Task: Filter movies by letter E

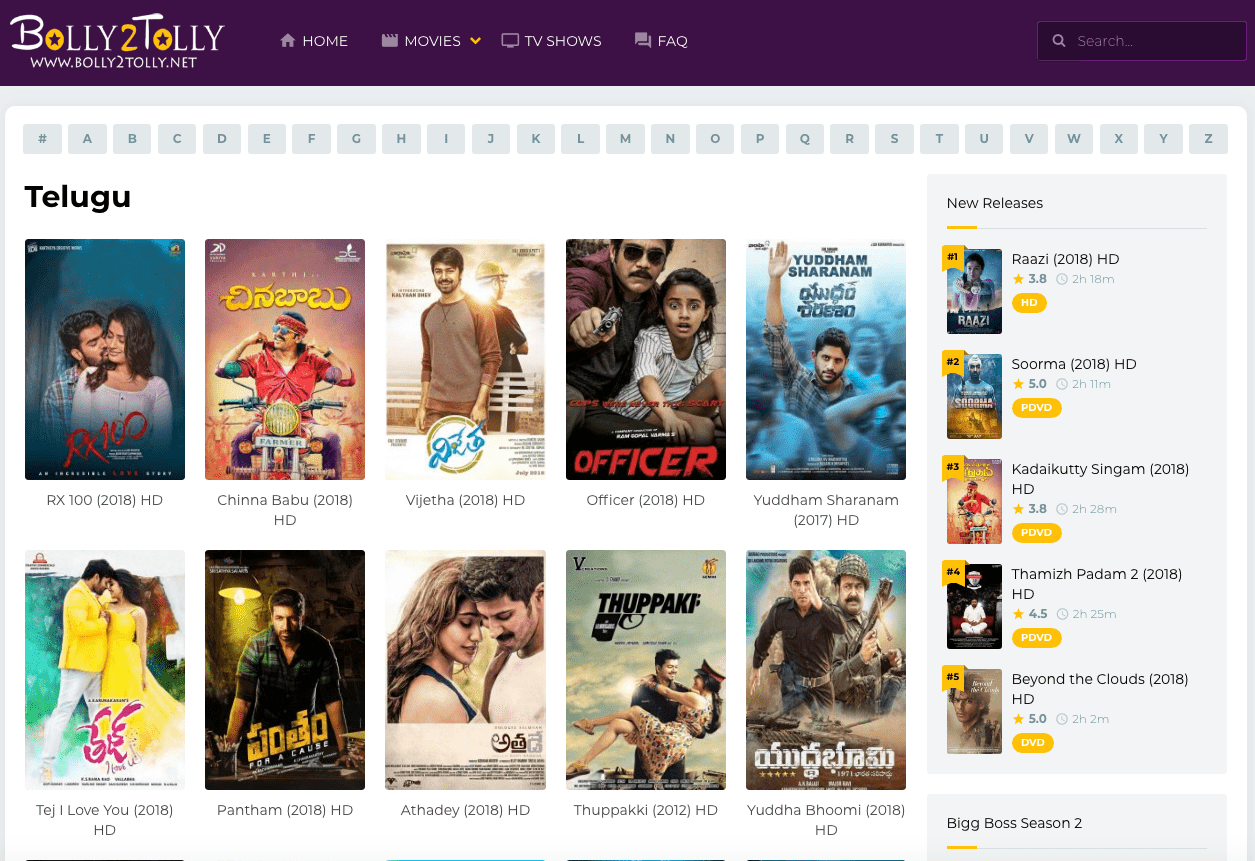Action: [267, 139]
